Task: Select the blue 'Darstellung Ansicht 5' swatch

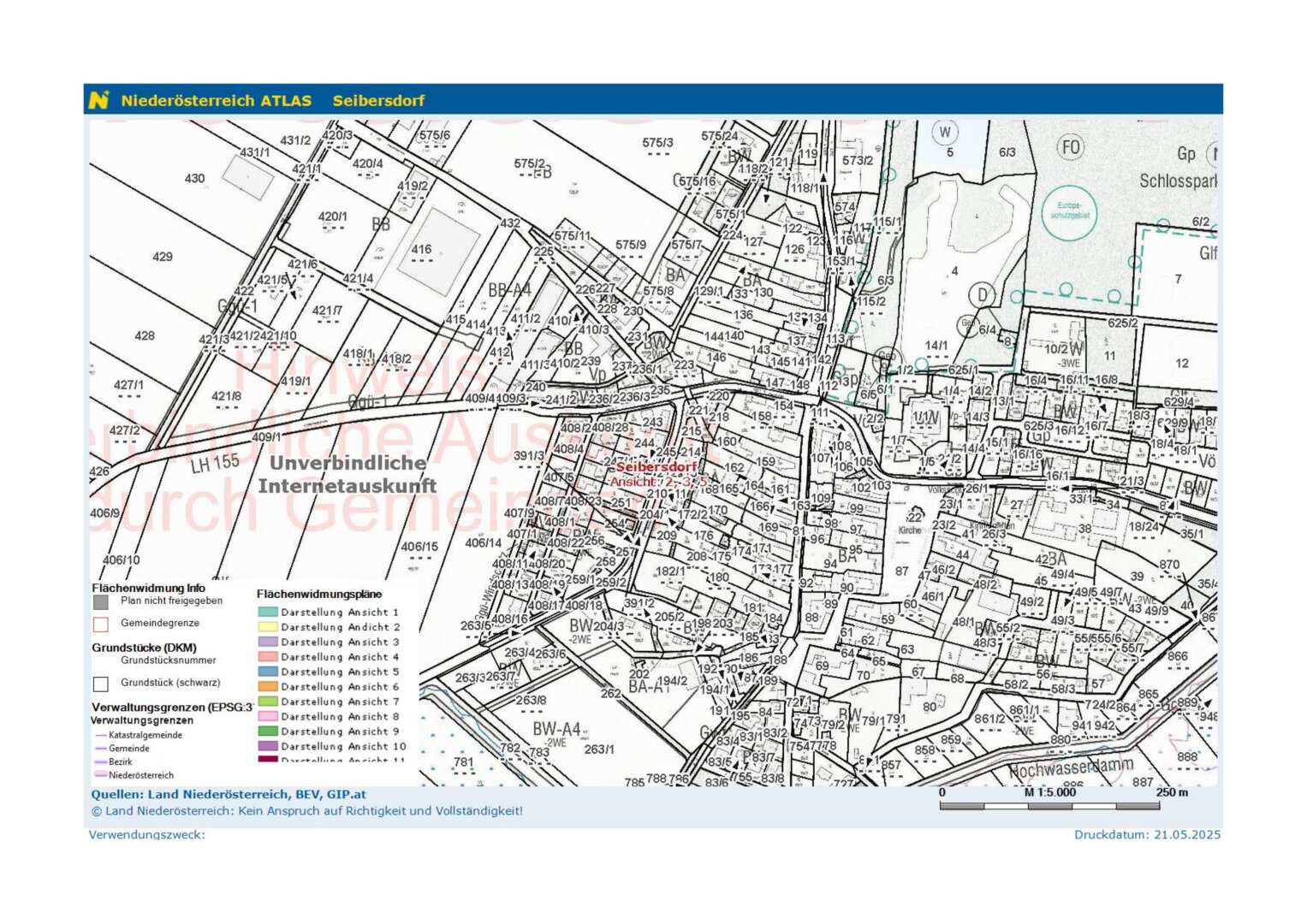Action: pos(267,672)
